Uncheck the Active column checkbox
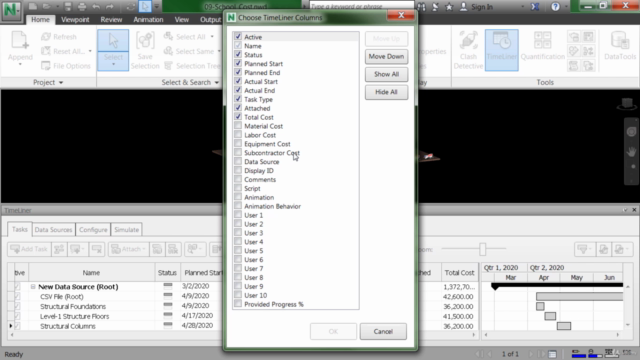640x360 pixels. pos(238,36)
